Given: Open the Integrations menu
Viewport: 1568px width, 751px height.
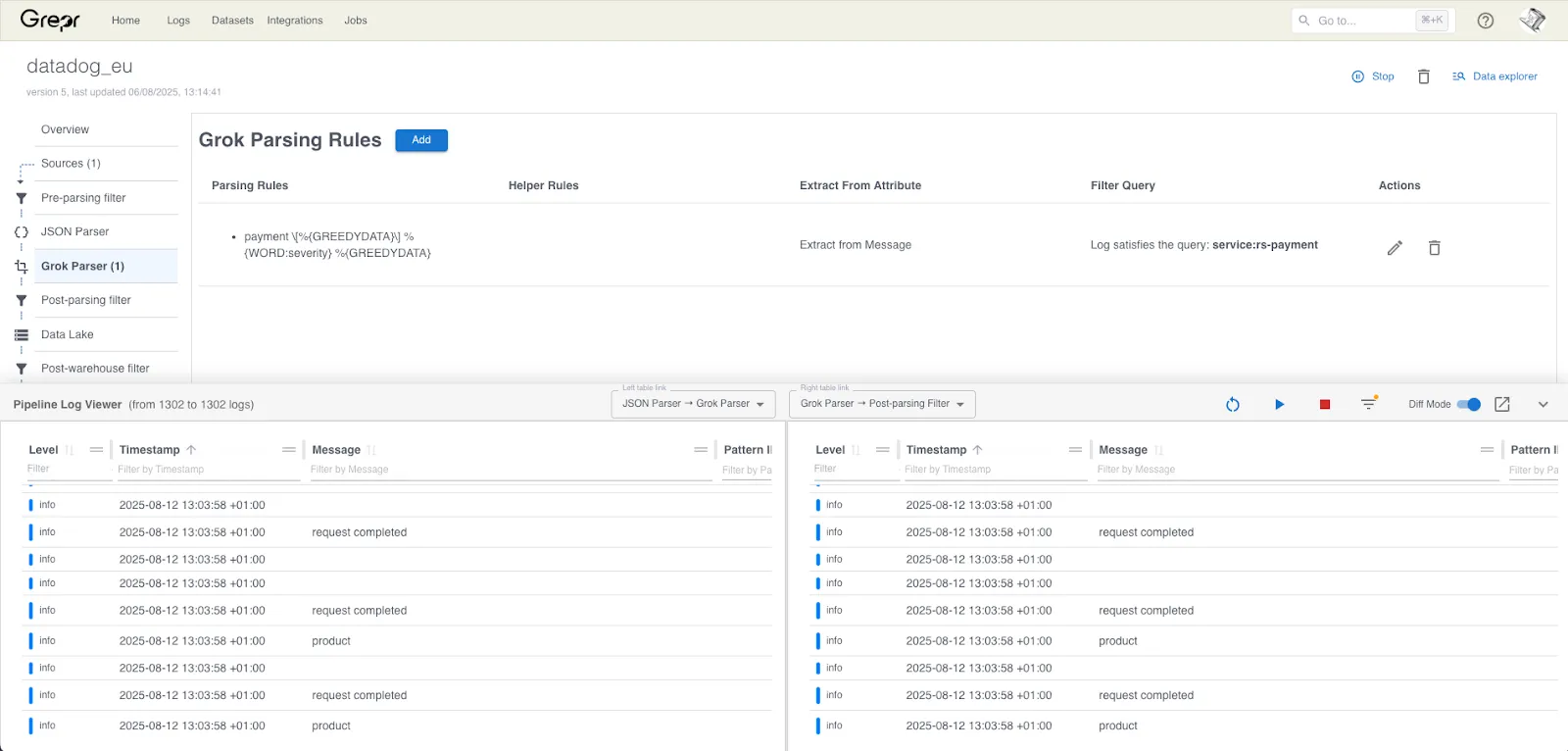Looking at the screenshot, I should [x=295, y=21].
